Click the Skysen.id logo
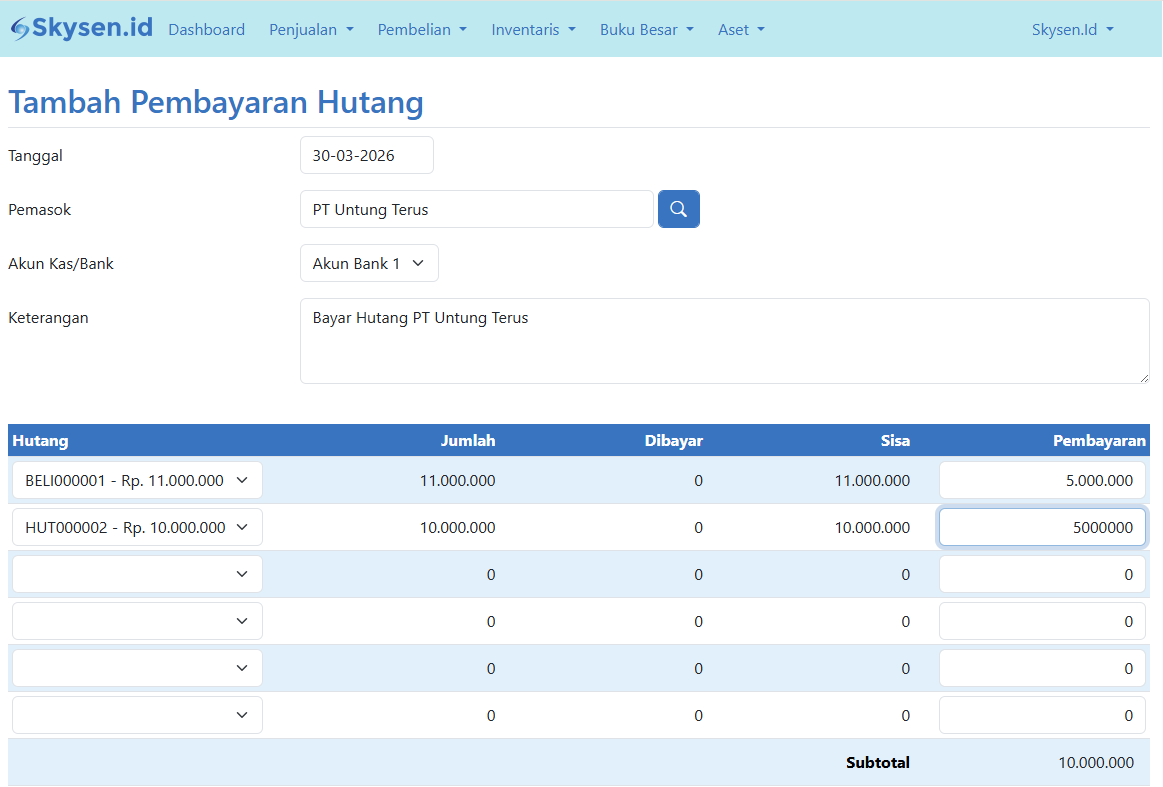 [82, 28]
